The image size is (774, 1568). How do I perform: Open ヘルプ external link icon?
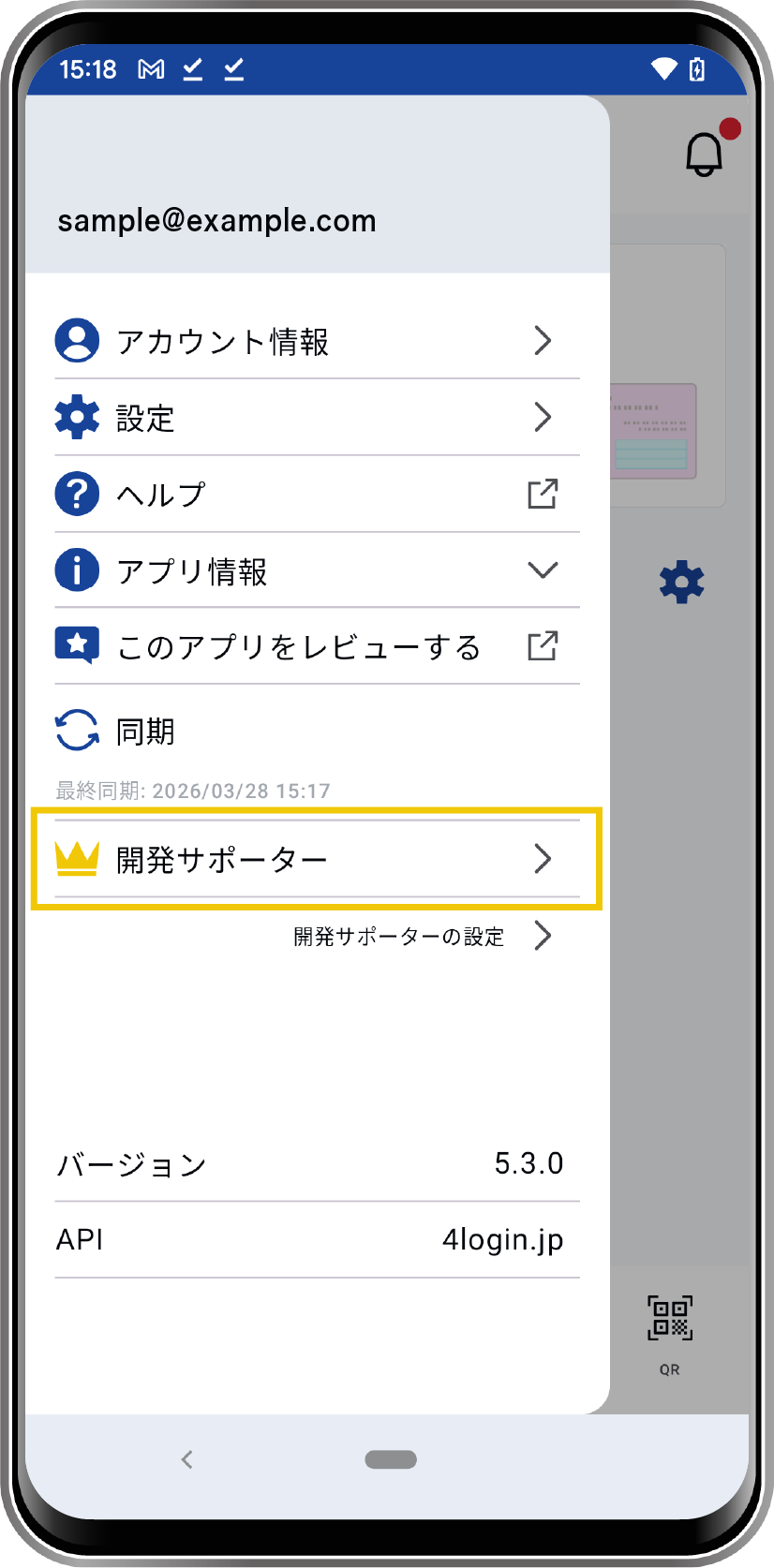tap(543, 494)
